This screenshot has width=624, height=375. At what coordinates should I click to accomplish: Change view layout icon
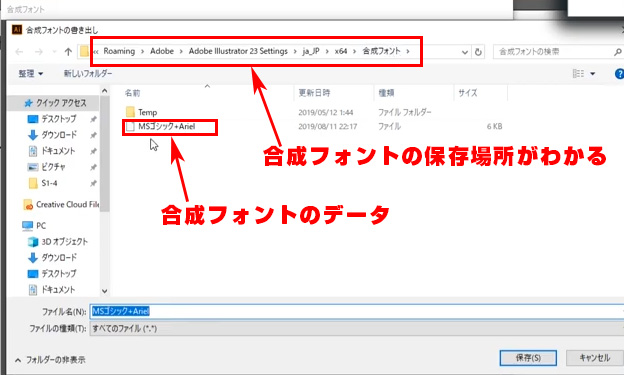pyautogui.click(x=578, y=74)
